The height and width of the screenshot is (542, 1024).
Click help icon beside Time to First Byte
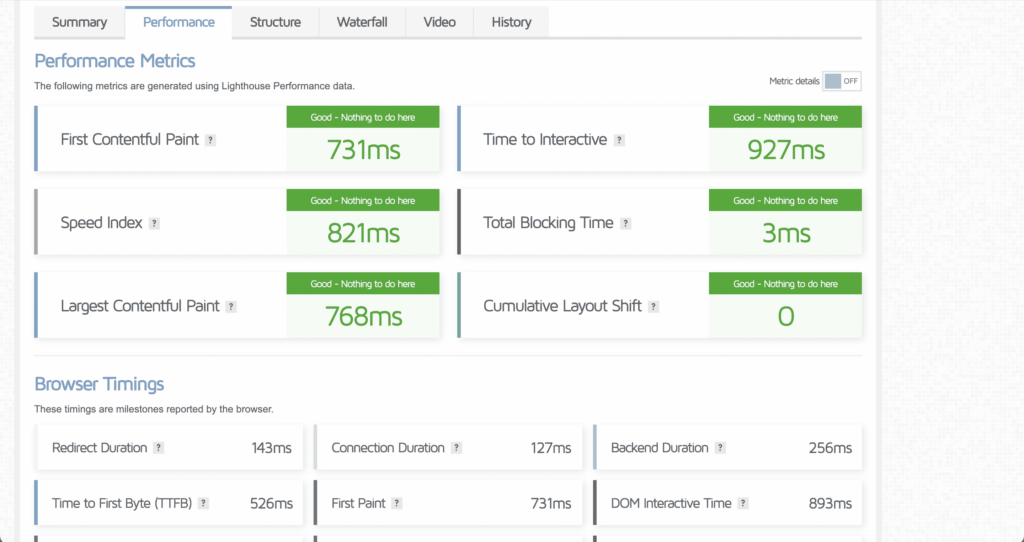click(203, 504)
